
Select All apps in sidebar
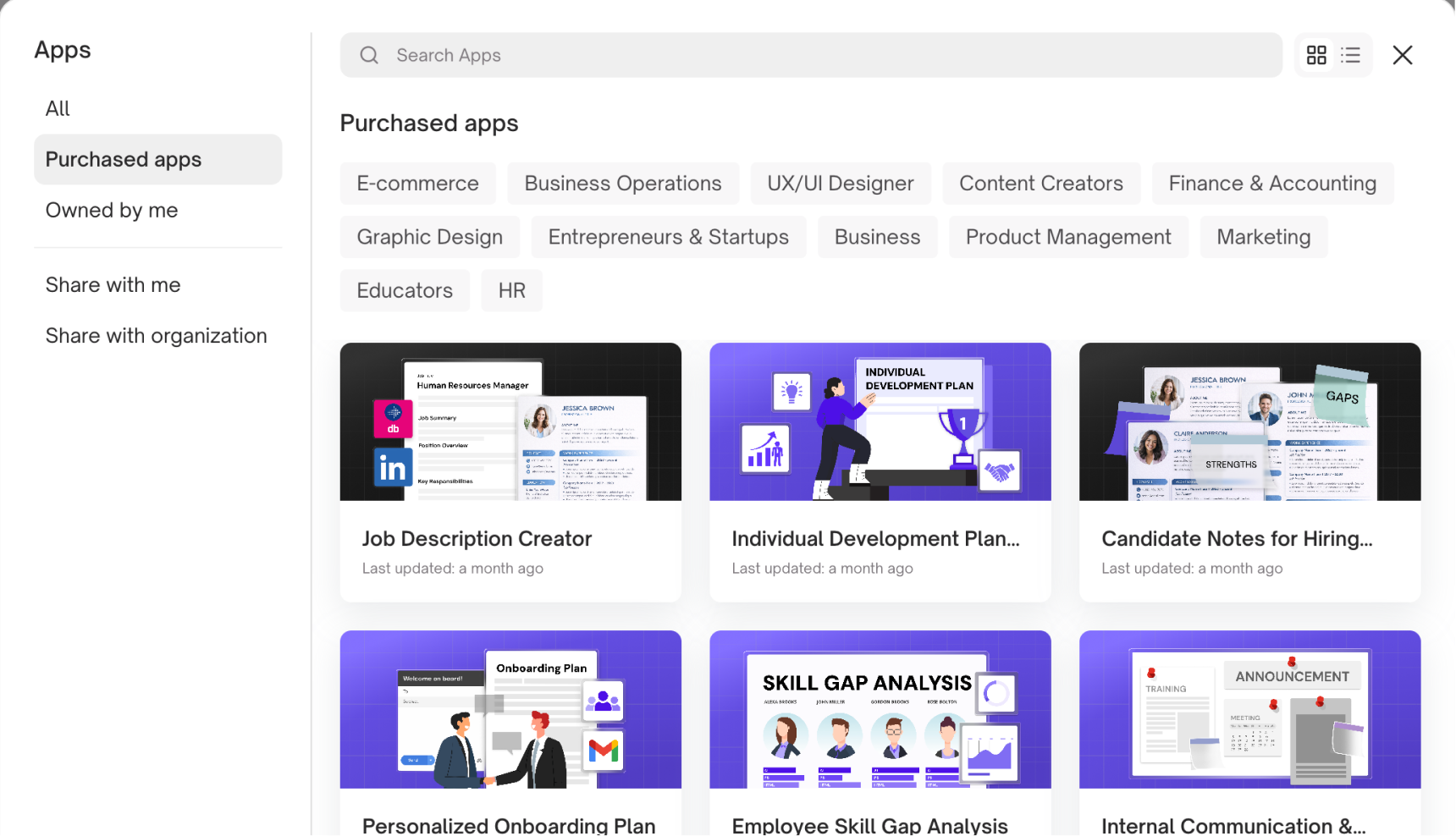pos(58,108)
